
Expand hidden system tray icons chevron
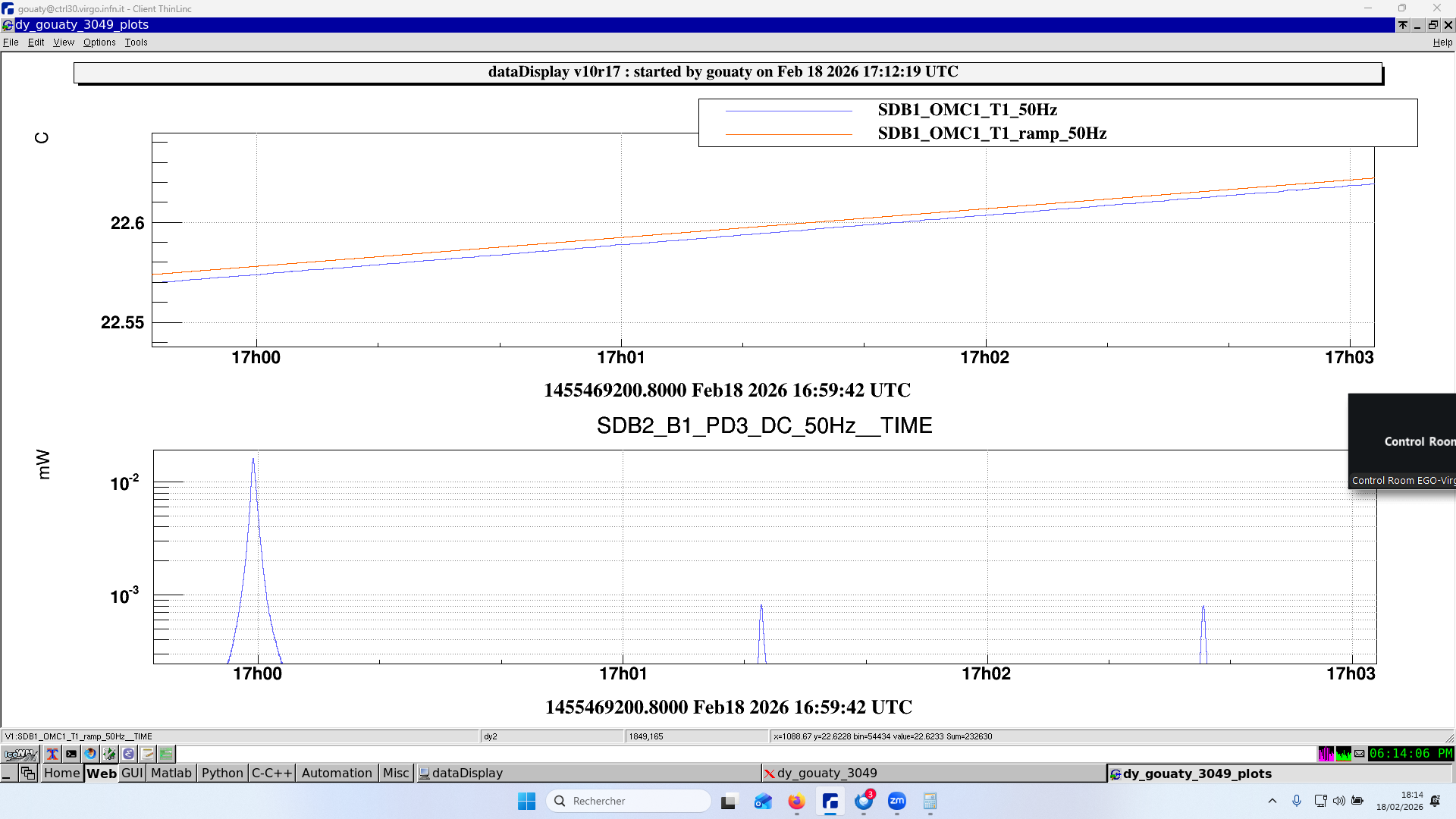[x=1272, y=801]
